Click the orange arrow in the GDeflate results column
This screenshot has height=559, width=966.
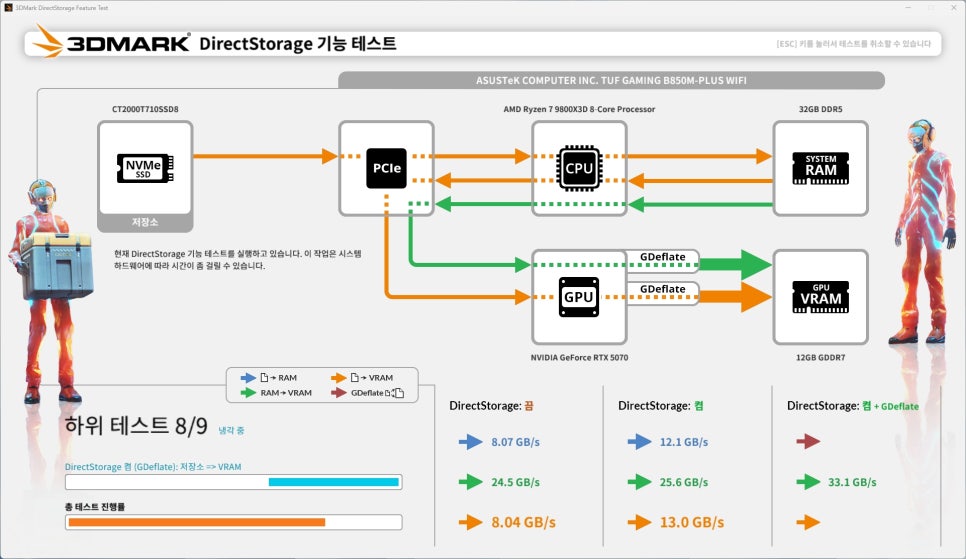tap(808, 523)
